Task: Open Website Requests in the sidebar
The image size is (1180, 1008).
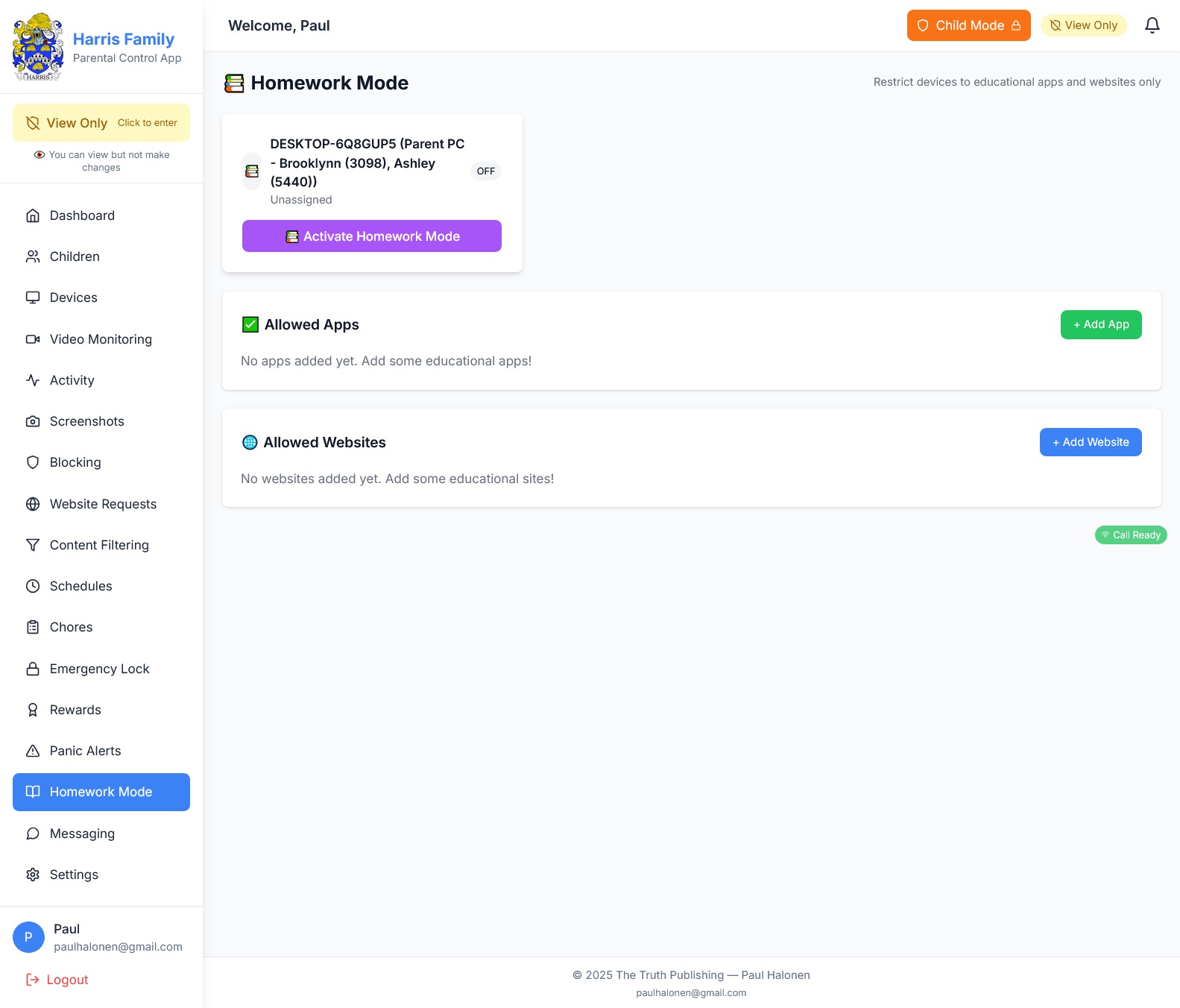Action: tap(101, 504)
